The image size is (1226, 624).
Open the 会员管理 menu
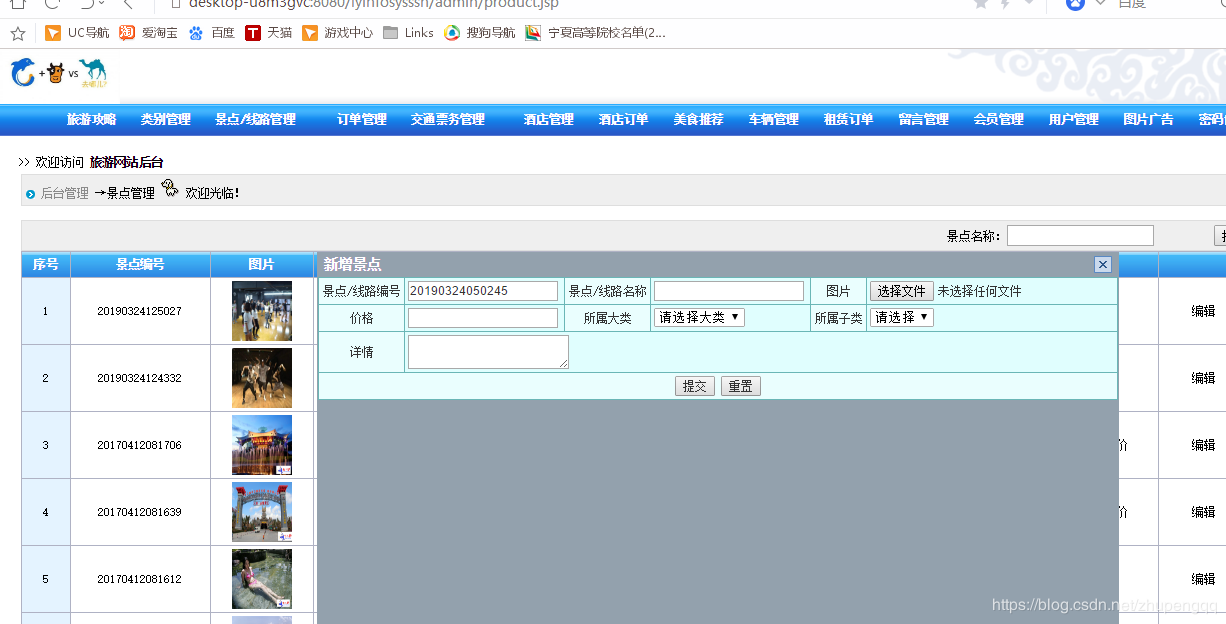point(998,119)
